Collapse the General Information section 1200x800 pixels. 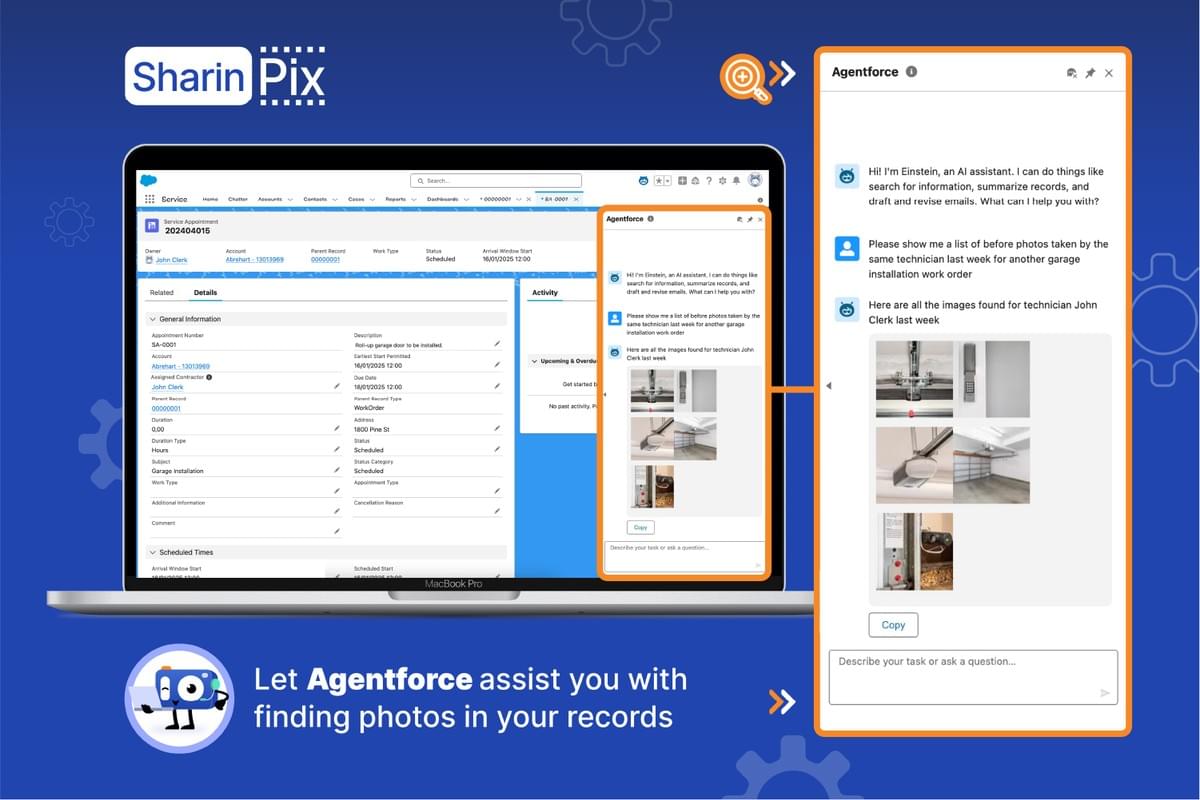(153, 319)
